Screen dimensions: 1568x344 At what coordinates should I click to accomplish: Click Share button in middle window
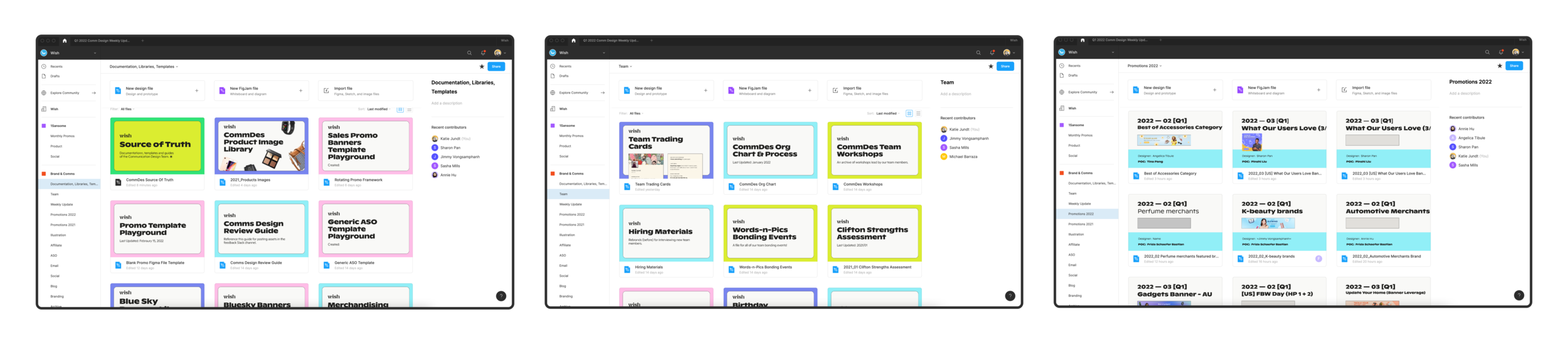pos(1005,66)
